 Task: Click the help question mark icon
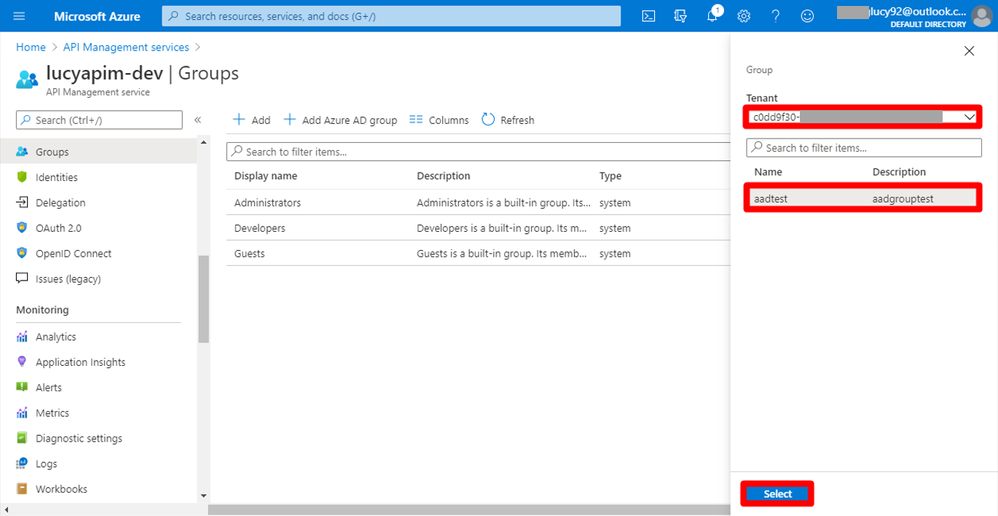[x=776, y=16]
